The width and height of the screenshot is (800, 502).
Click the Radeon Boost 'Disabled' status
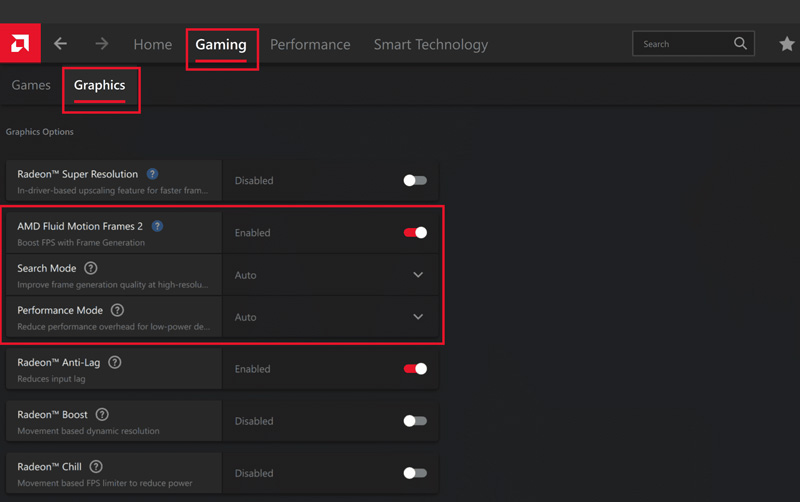coord(254,421)
